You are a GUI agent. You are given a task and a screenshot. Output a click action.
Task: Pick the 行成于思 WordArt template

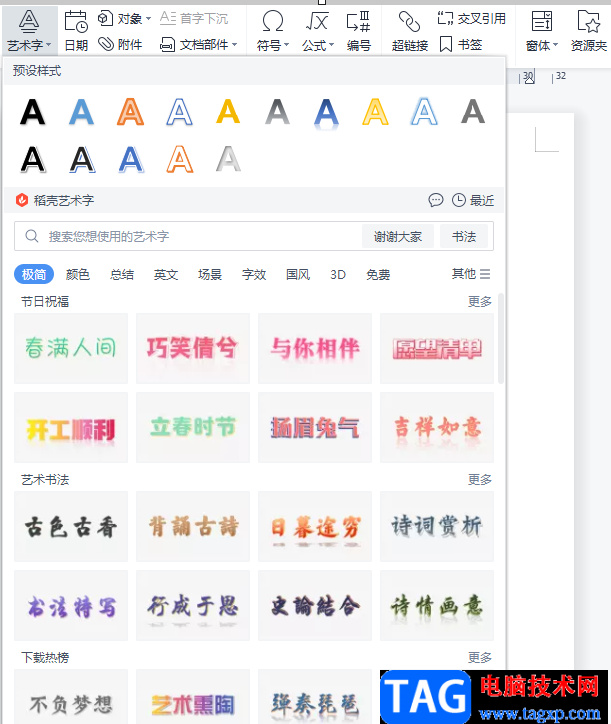tap(193, 605)
